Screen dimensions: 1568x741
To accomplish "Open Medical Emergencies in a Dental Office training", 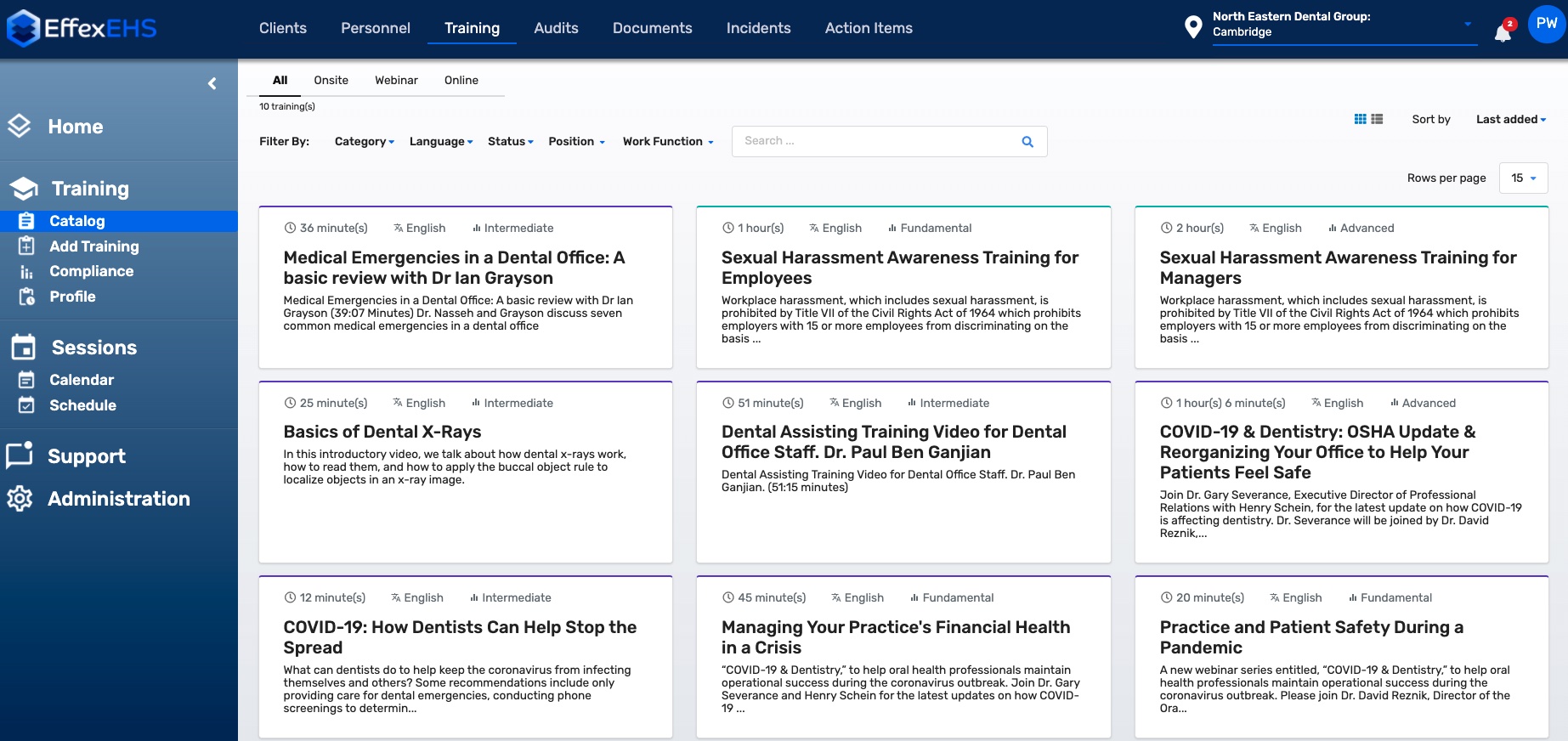I will click(x=466, y=287).
